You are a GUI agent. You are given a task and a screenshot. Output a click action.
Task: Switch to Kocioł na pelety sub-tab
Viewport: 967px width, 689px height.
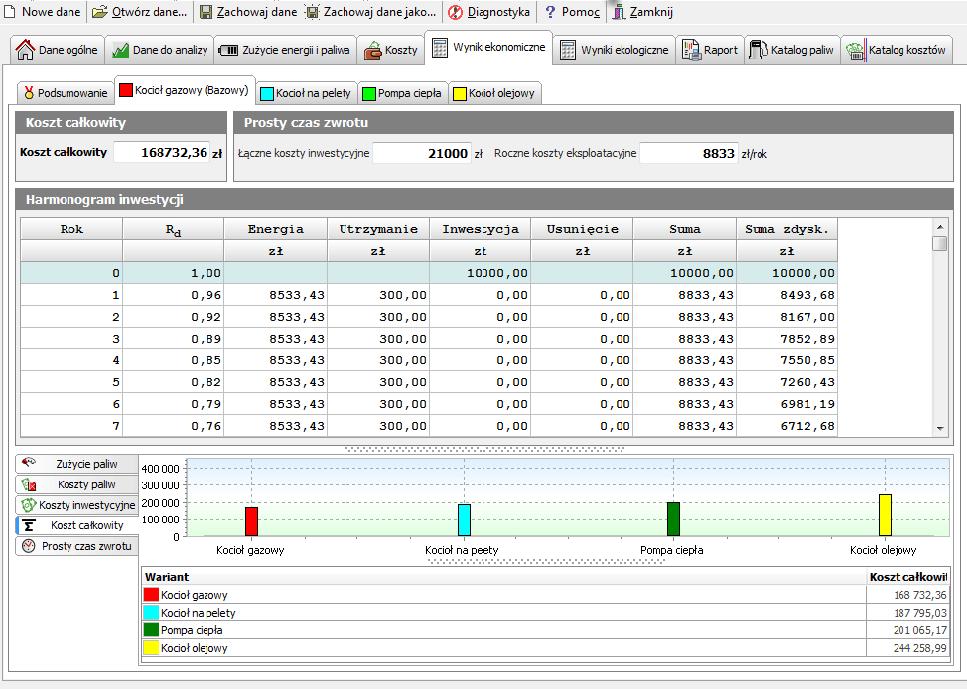(306, 93)
